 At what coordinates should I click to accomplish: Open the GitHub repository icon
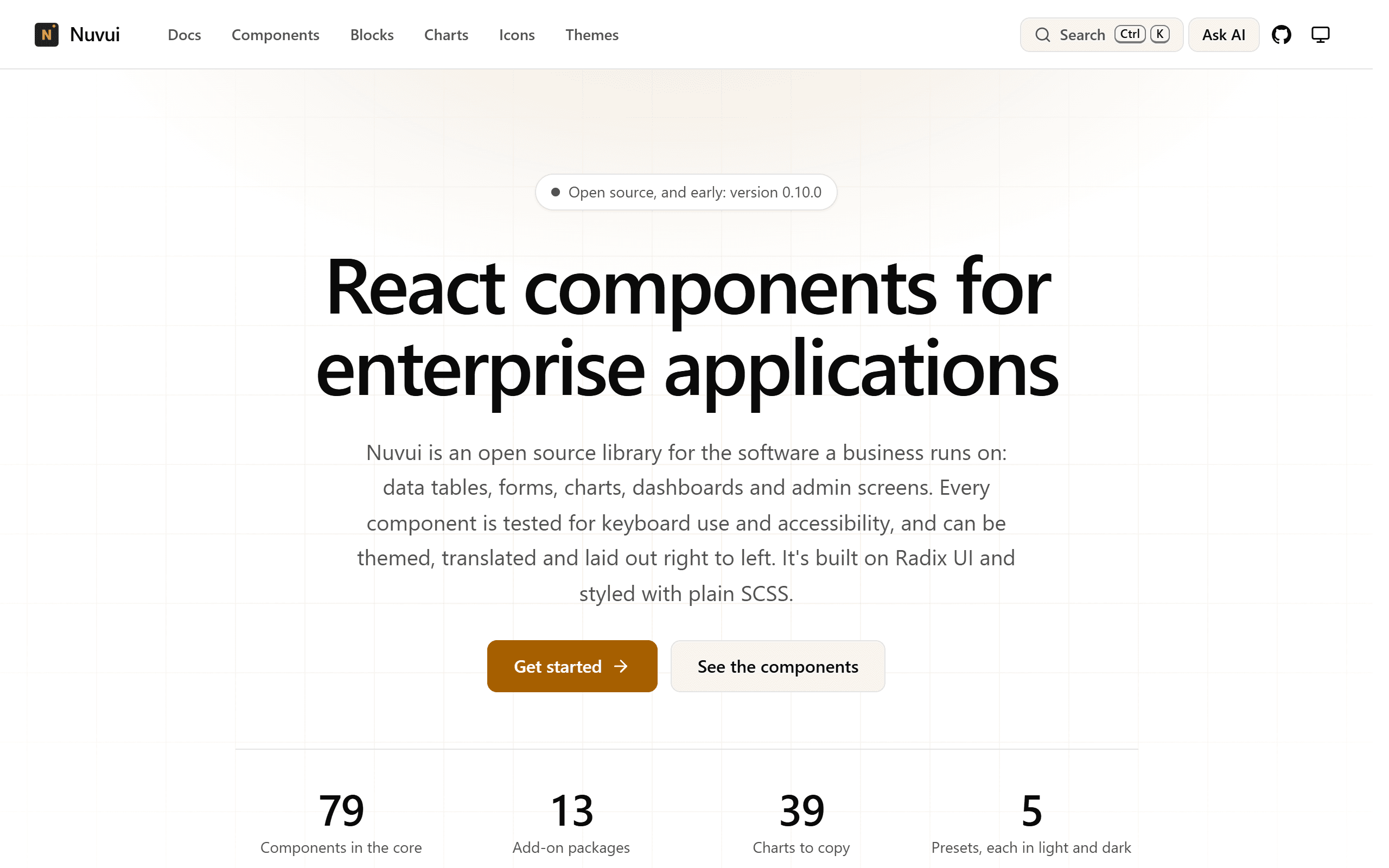[1281, 35]
